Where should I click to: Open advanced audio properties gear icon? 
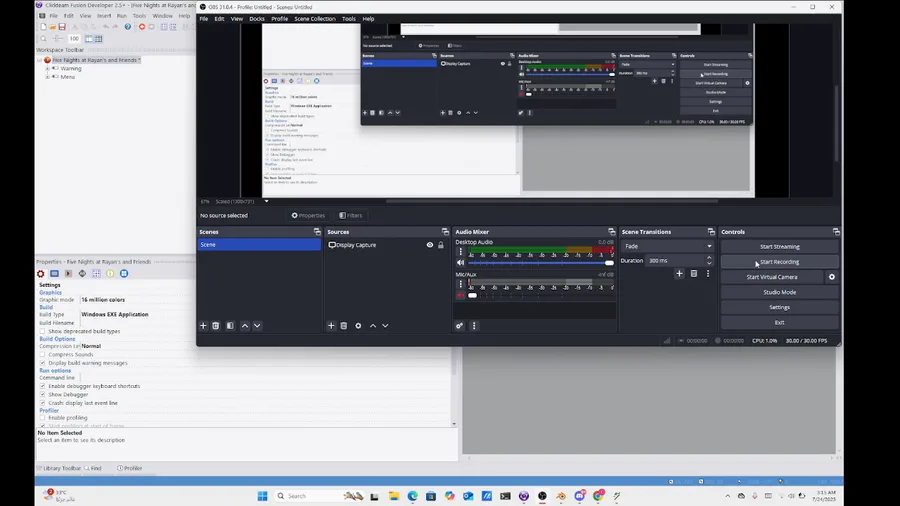pos(459,326)
